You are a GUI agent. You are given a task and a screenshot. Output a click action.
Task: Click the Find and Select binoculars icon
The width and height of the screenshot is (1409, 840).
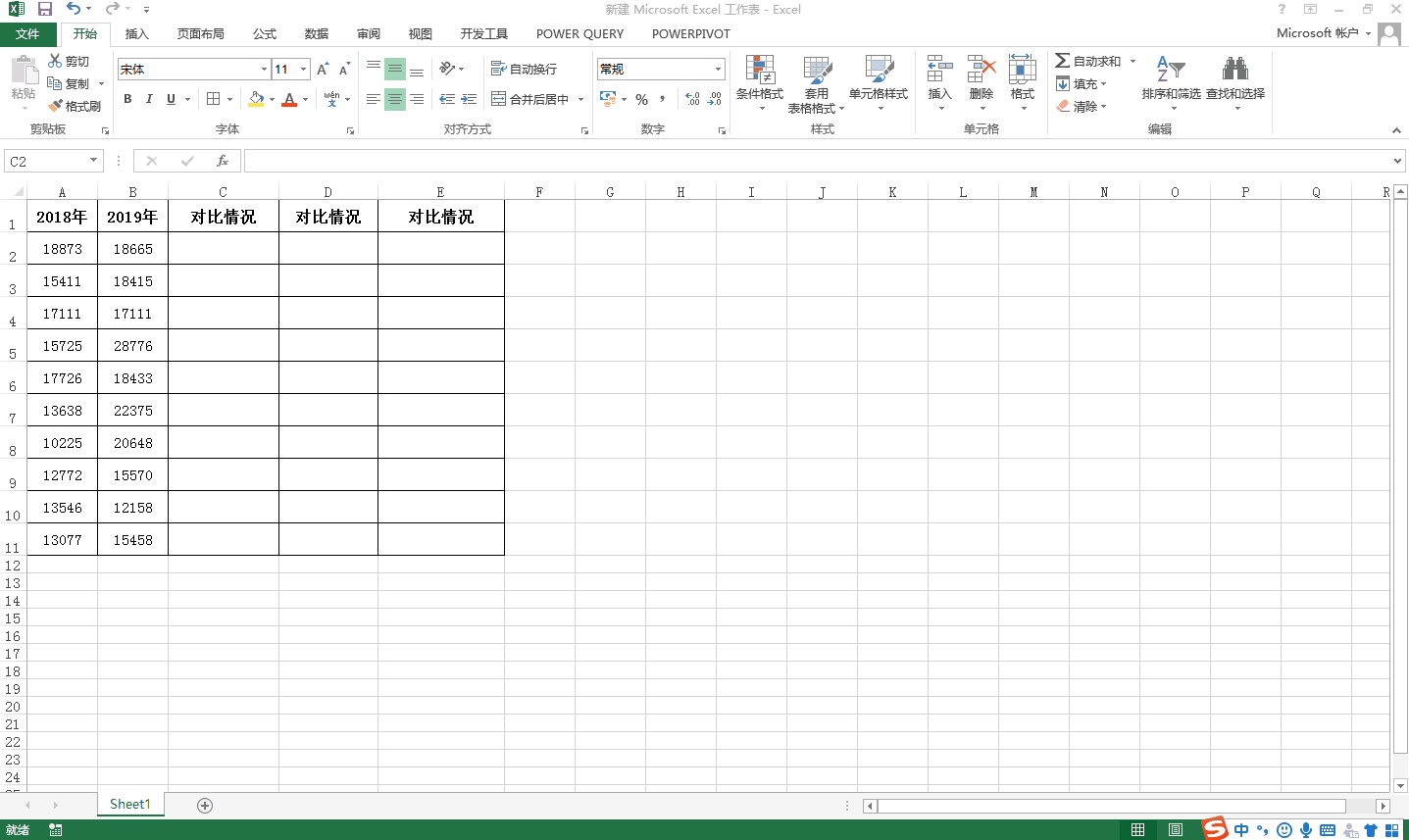click(1235, 70)
